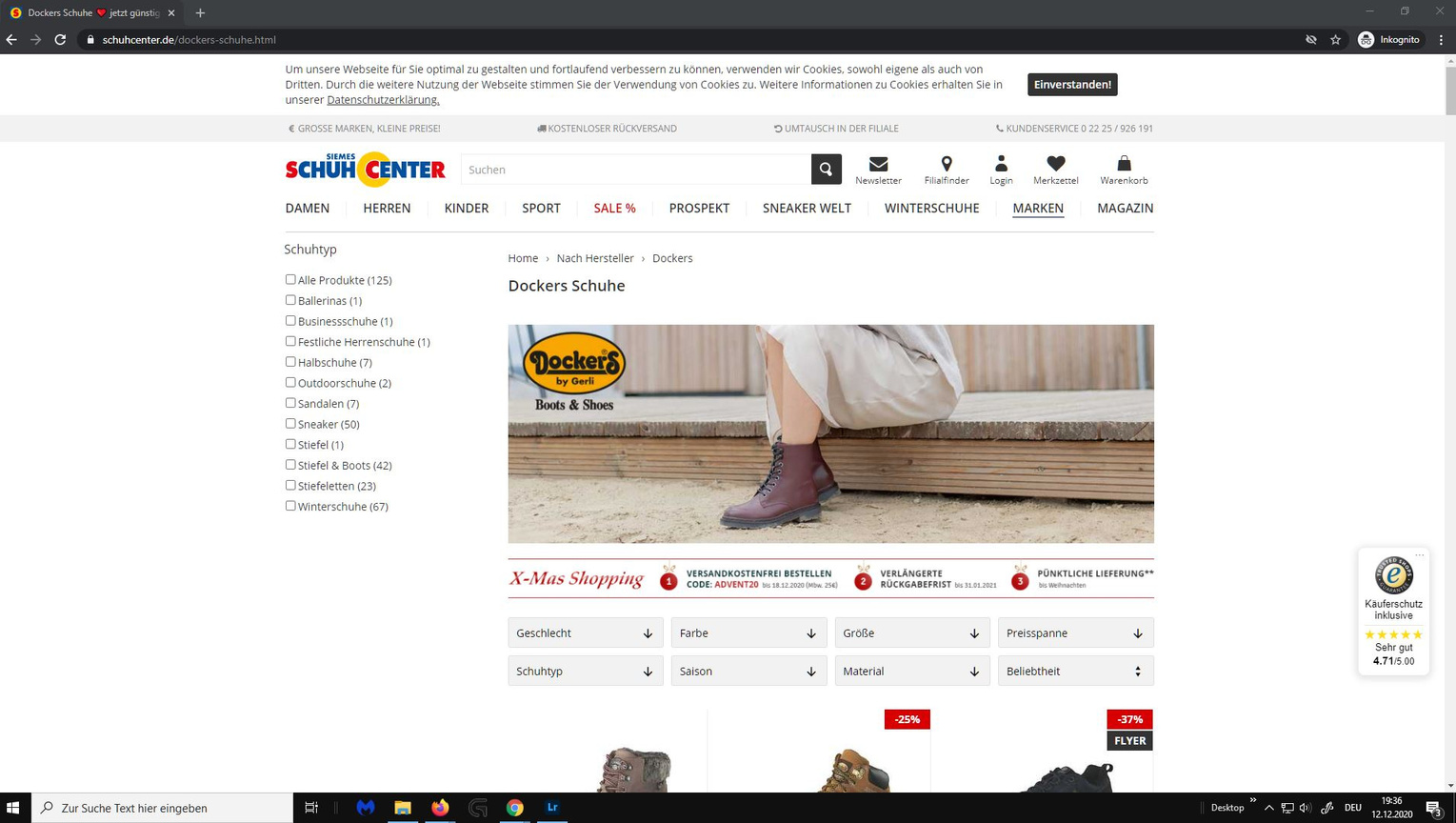This screenshot has width=1456, height=823.
Task: Open the Inkognito profile icon
Action: pyautogui.click(x=1366, y=40)
